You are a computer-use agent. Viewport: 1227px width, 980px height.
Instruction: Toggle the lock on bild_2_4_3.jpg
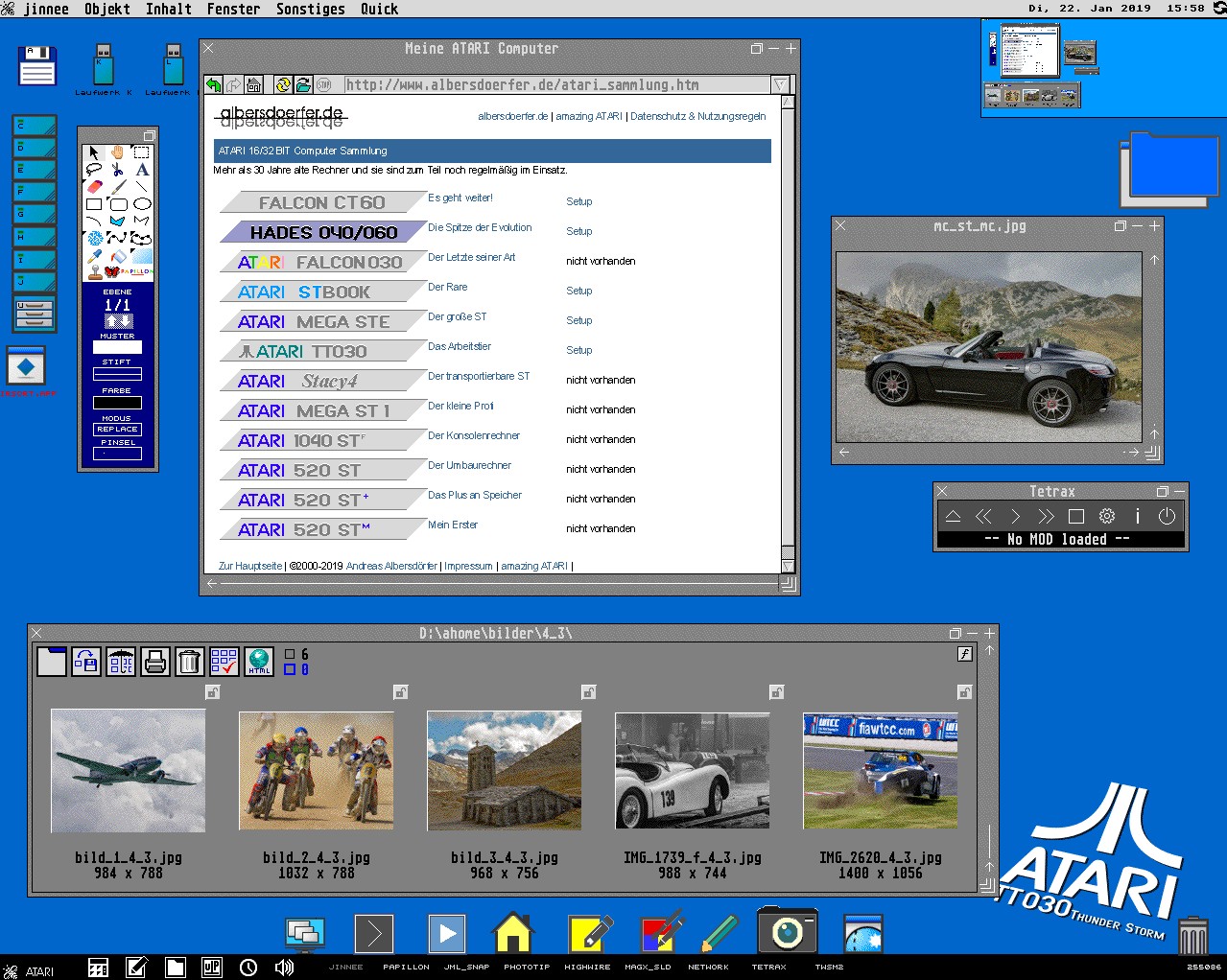pyautogui.click(x=401, y=692)
